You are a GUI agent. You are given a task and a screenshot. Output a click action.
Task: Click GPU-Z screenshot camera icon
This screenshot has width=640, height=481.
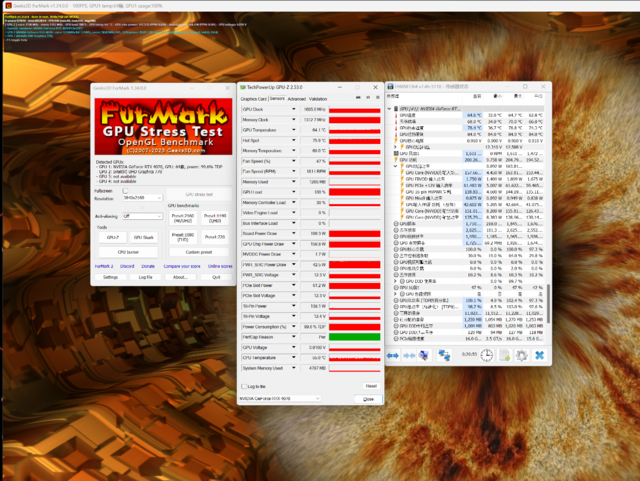tap(358, 98)
